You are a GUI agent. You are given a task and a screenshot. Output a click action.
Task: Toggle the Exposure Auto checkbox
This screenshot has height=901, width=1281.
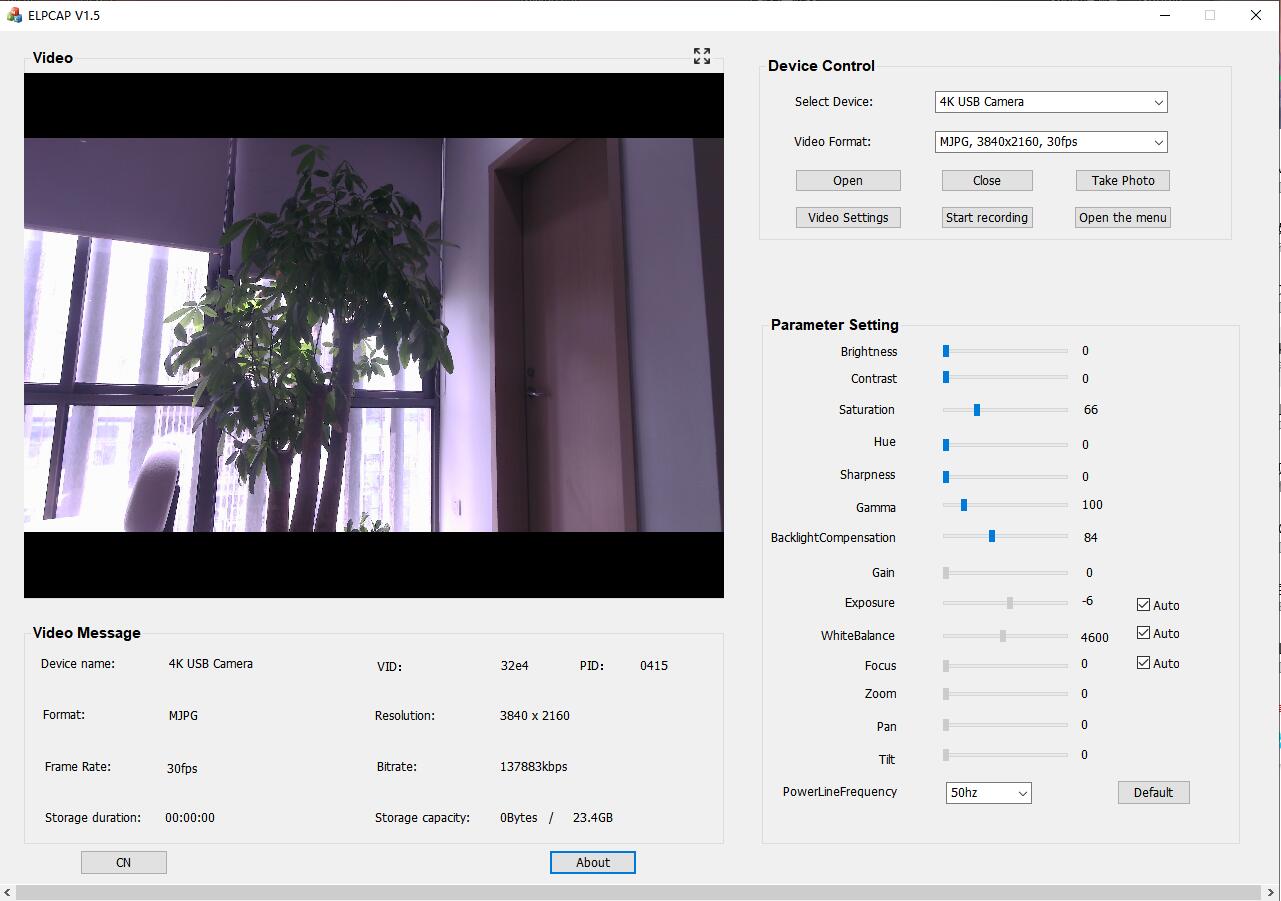[x=1143, y=604]
